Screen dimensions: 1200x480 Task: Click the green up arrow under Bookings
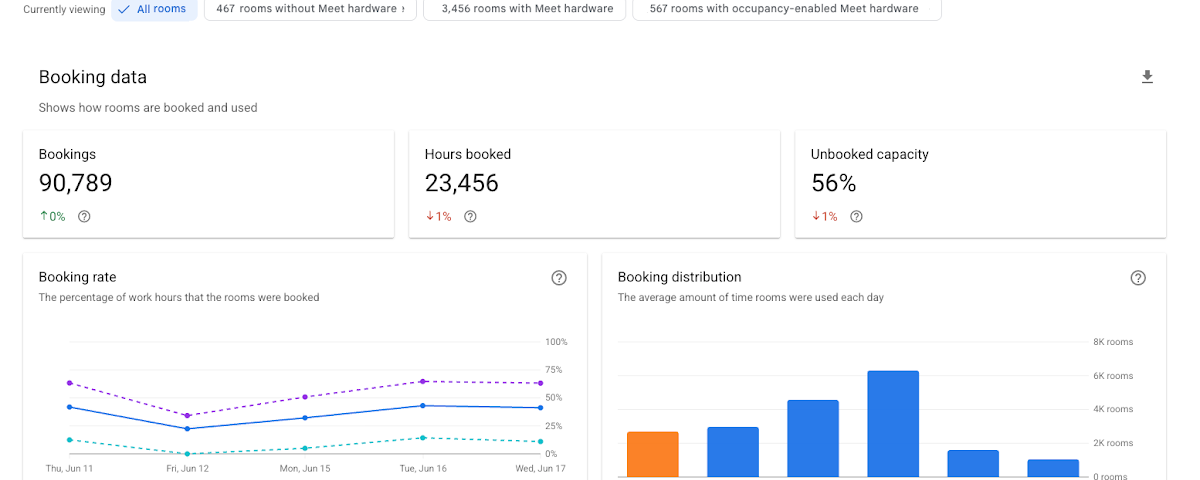pyautogui.click(x=43, y=216)
